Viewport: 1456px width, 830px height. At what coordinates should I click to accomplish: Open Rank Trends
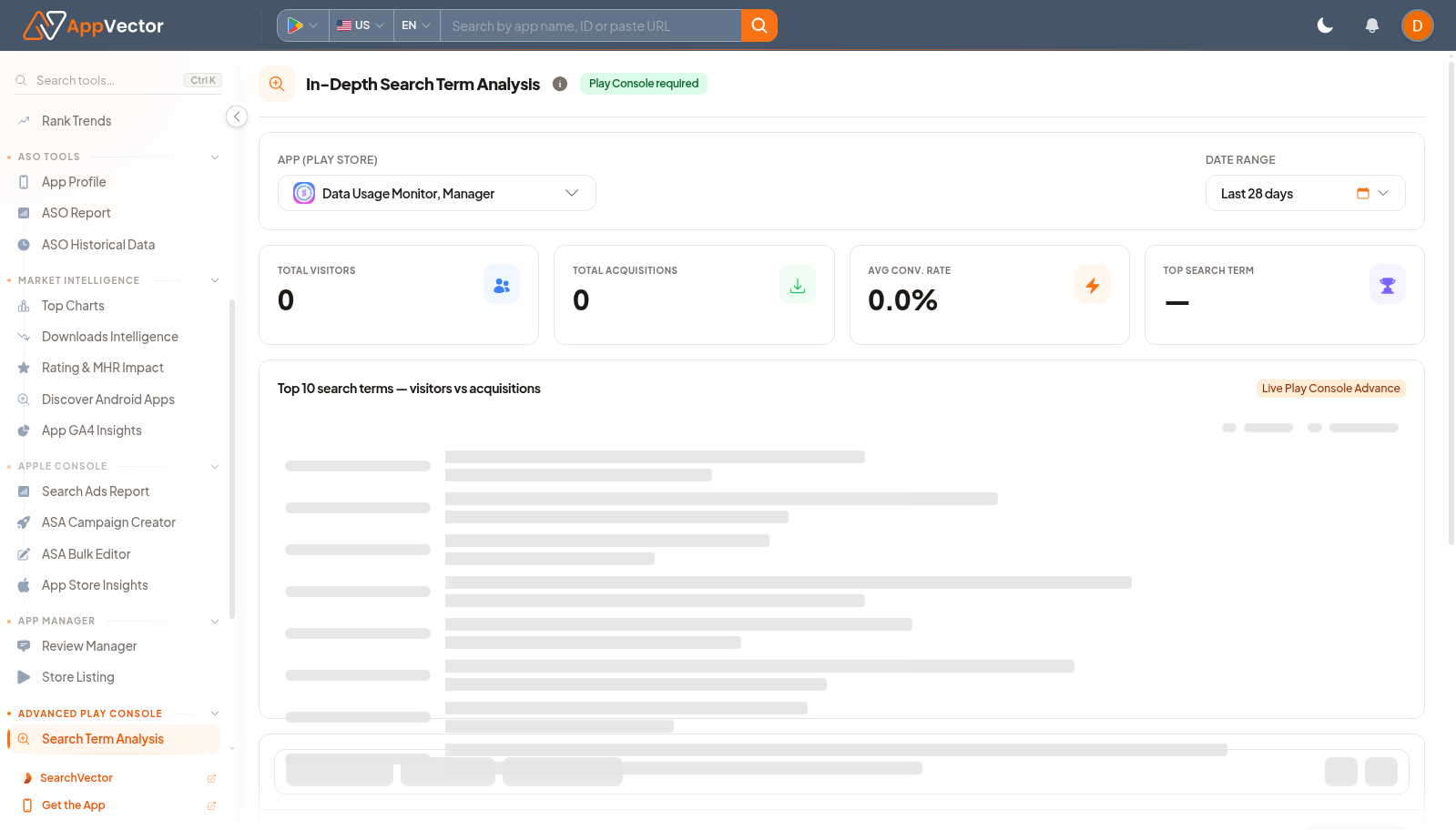click(76, 121)
